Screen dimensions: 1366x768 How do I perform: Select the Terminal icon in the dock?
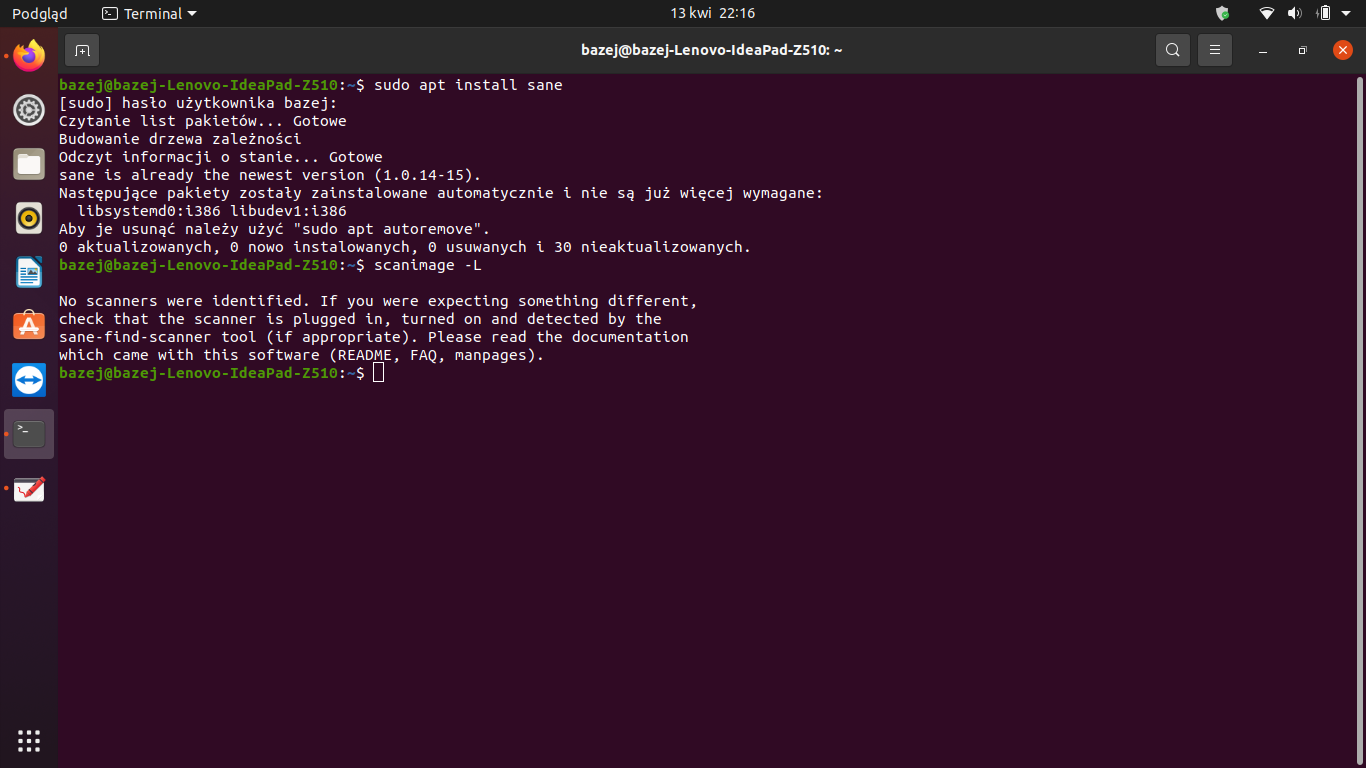(x=29, y=434)
